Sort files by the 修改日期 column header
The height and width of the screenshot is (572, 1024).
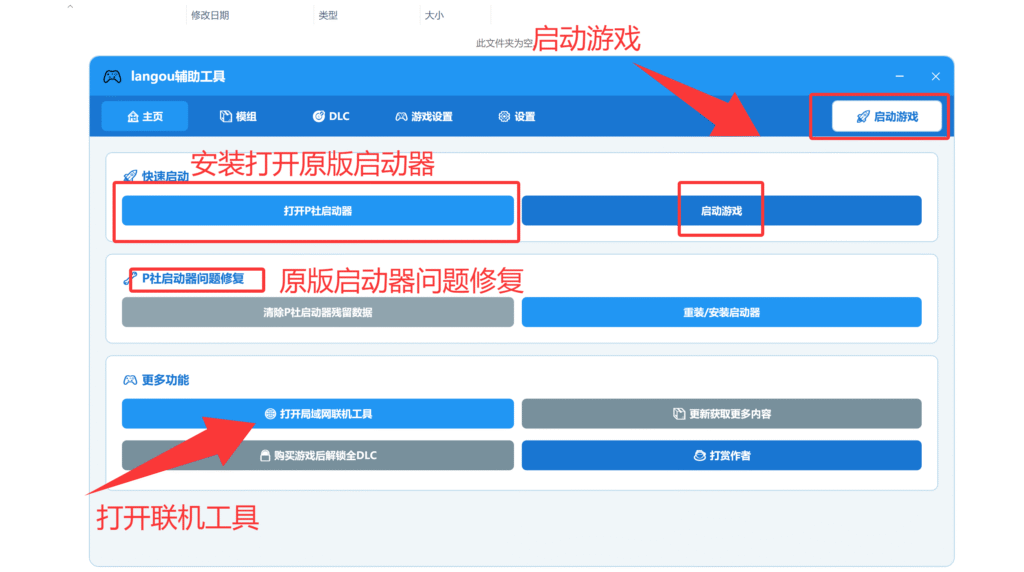[210, 15]
